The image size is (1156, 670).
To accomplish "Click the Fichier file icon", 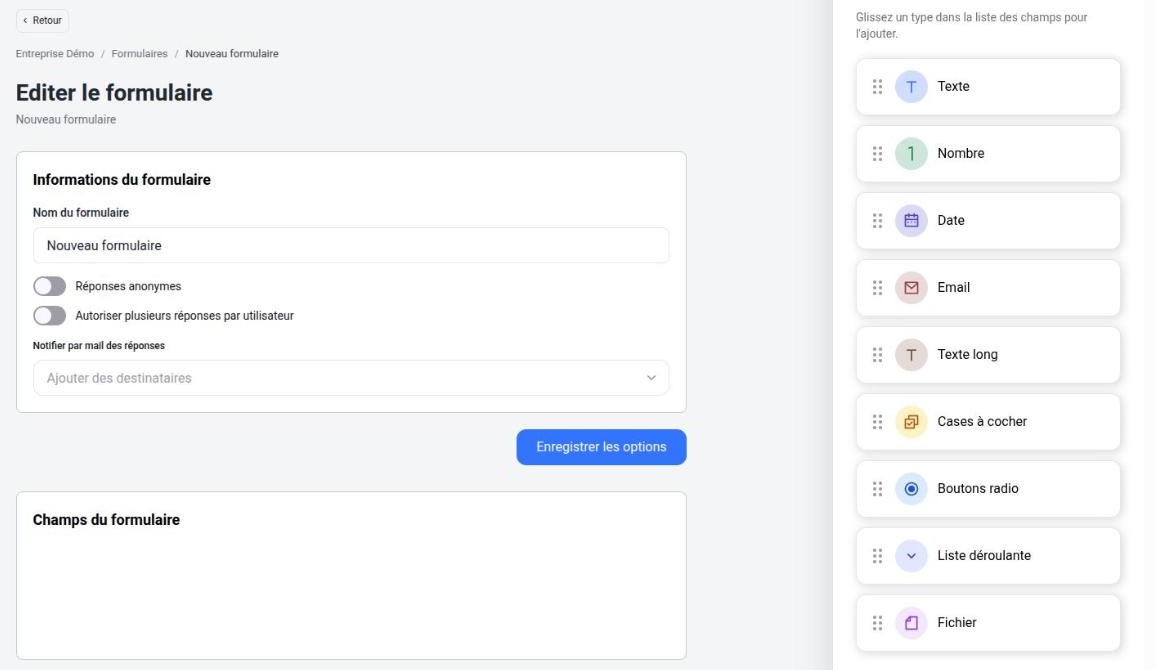I will [x=911, y=624].
